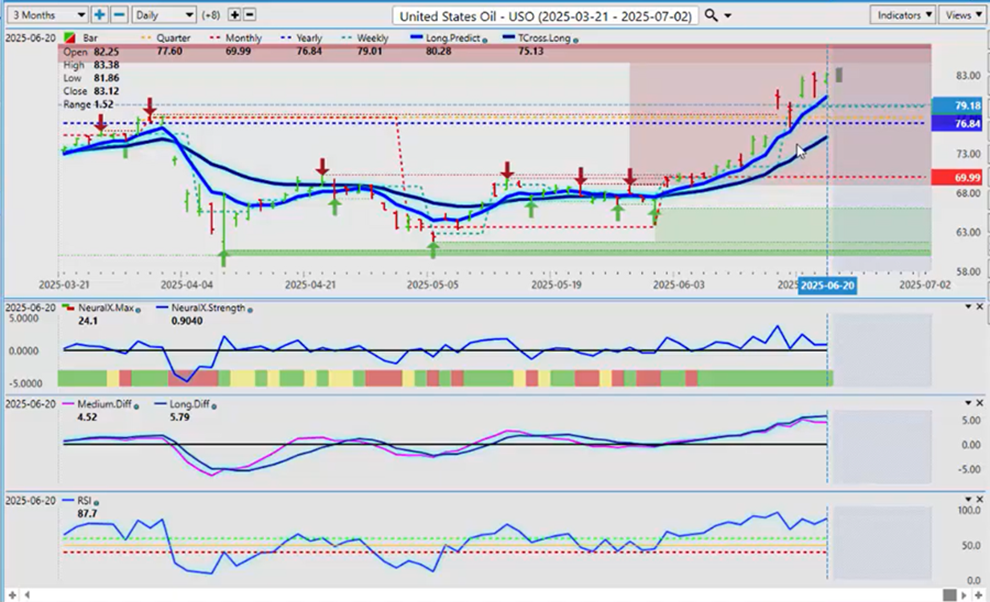Click the settings dot next to Long.Diff
Screen dimensions: 990x602
(x=214, y=406)
